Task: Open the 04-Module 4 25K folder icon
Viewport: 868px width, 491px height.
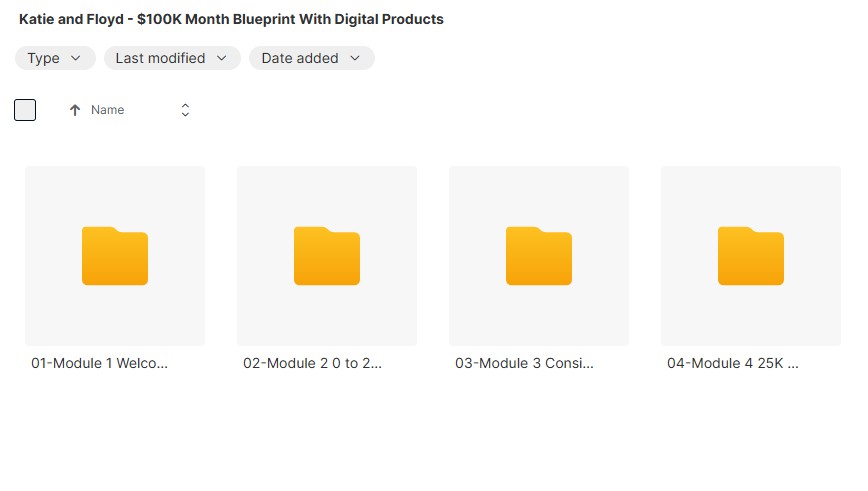Action: pos(751,256)
